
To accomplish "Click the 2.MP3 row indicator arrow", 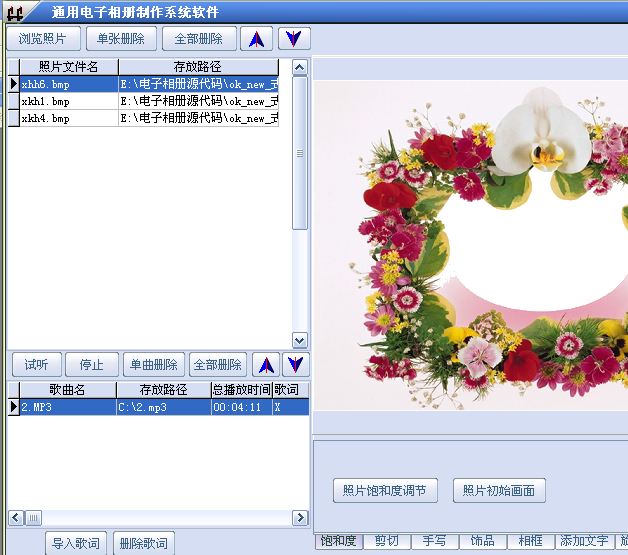I will 14,407.
